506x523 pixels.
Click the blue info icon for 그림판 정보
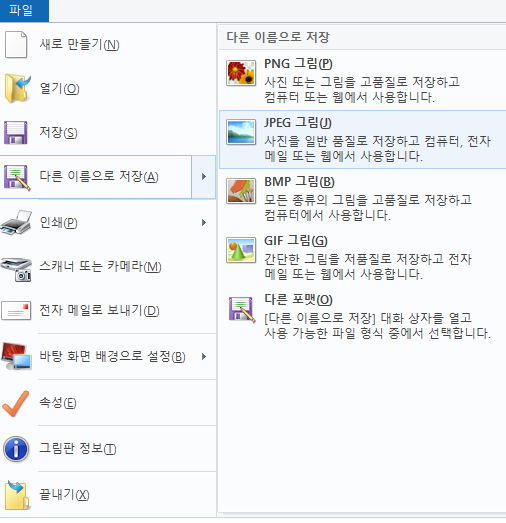(x=16, y=449)
